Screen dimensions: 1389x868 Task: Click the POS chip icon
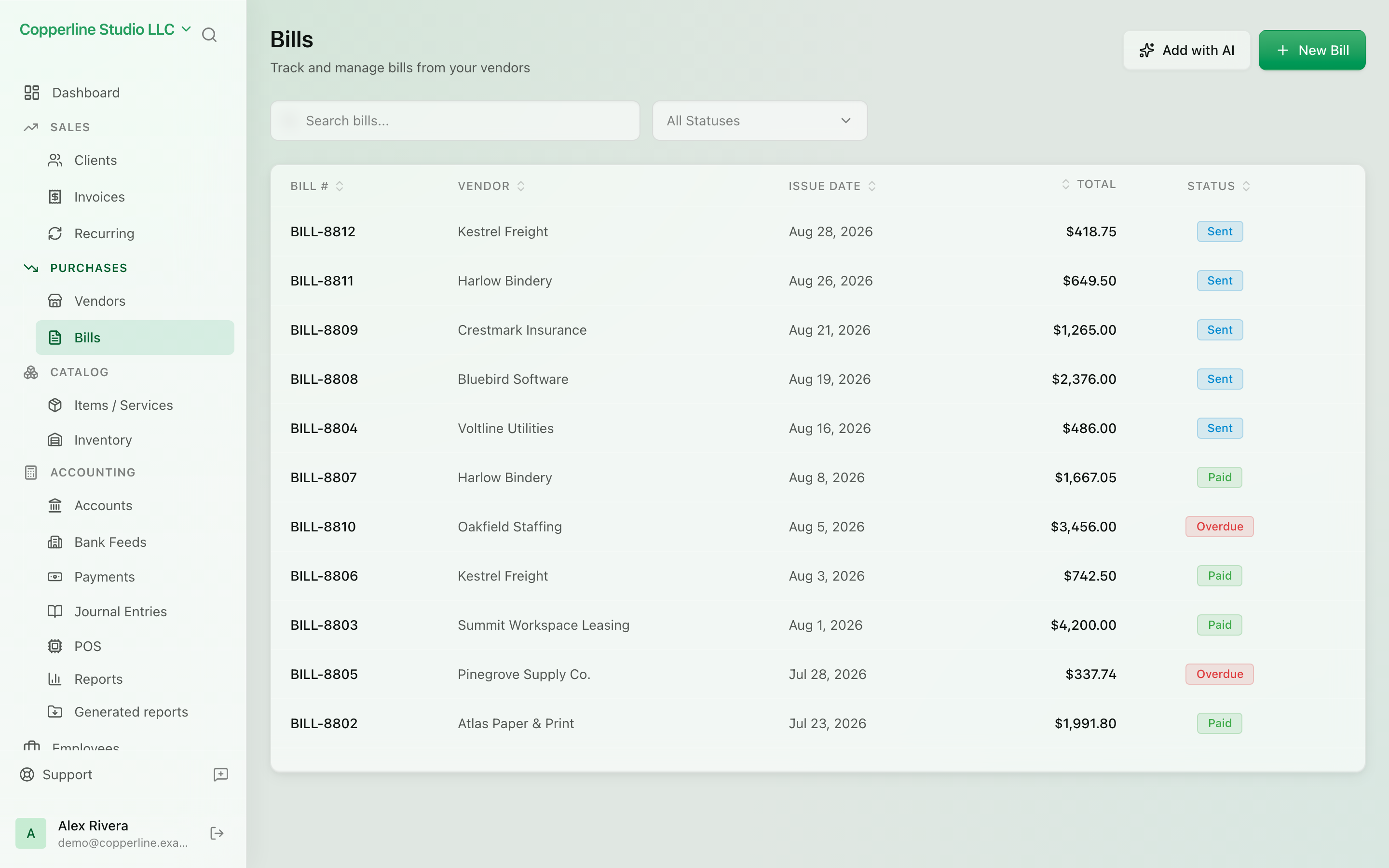coord(55,646)
